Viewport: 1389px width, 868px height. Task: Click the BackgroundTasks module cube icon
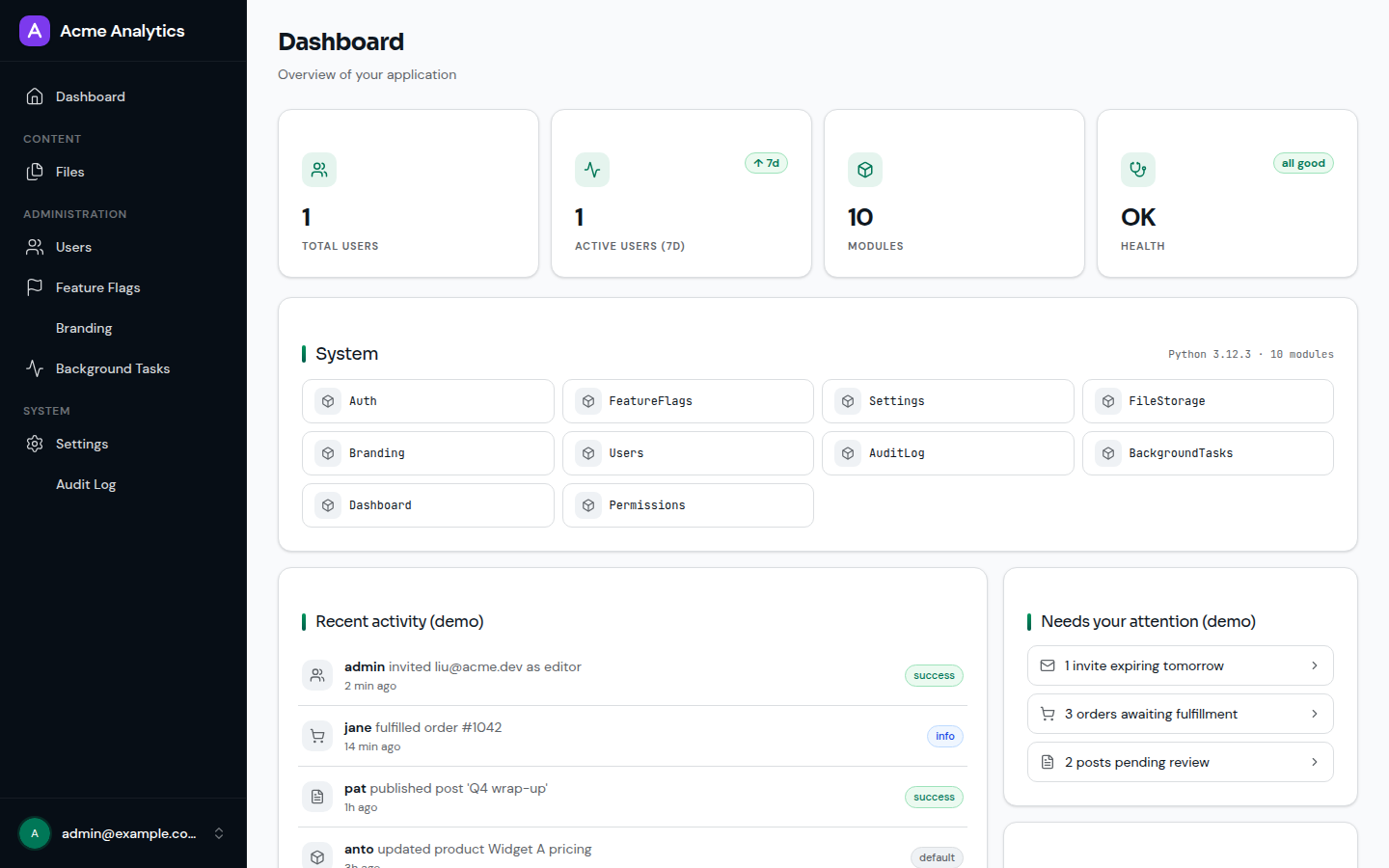click(x=1108, y=453)
